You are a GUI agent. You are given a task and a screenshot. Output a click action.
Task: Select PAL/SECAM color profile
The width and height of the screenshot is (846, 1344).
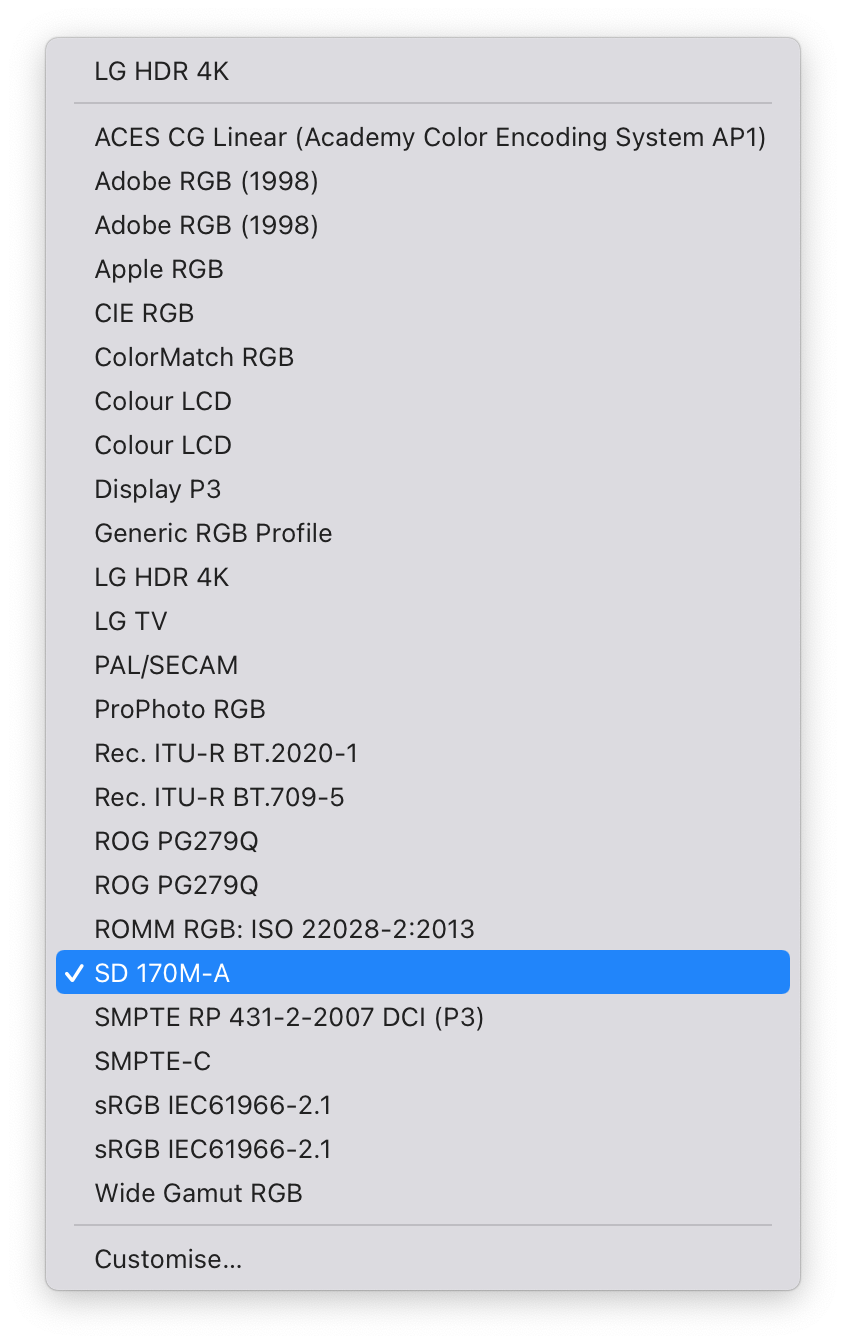166,665
